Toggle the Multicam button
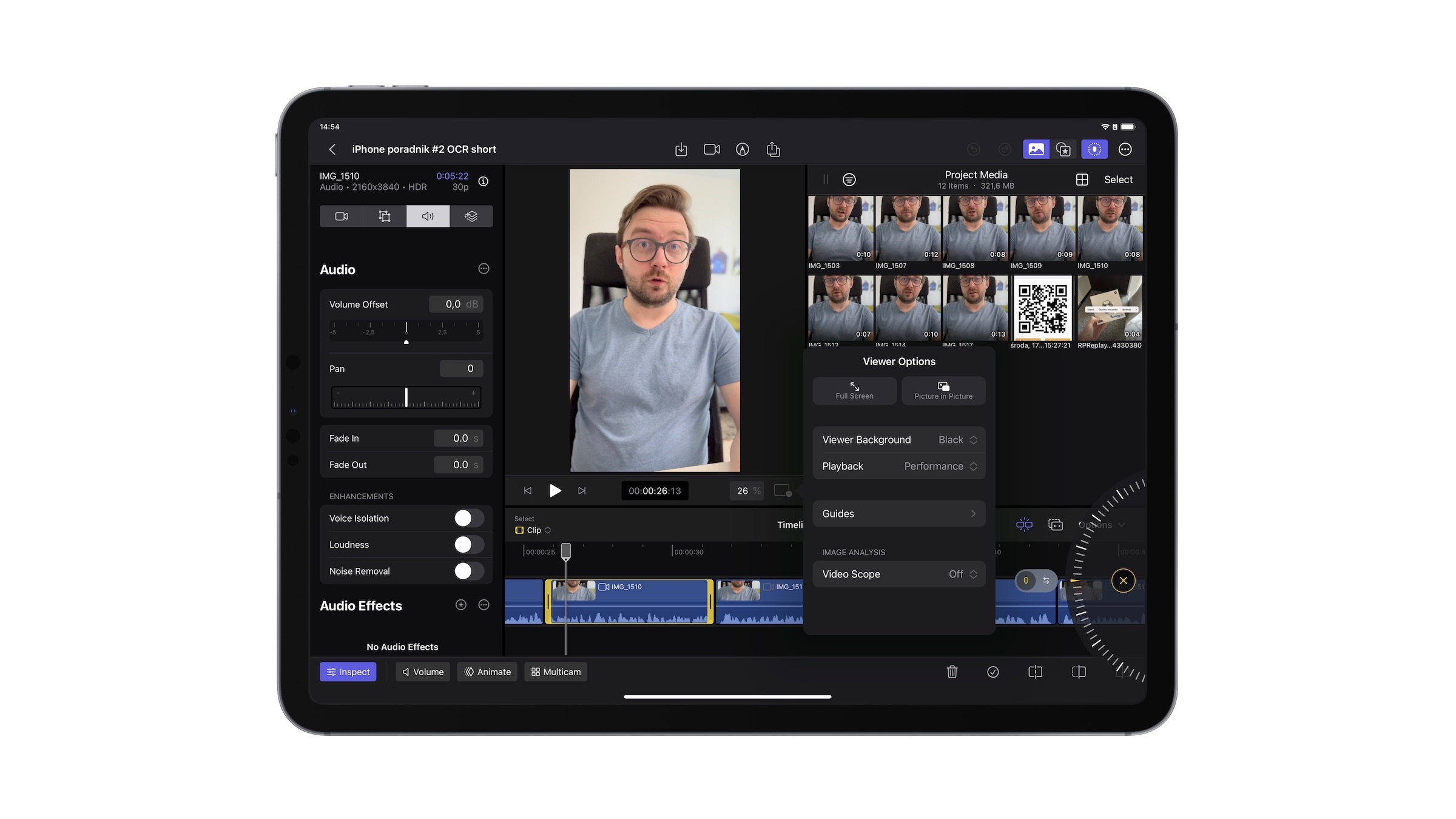Viewport: 1456px width, 819px height. click(x=556, y=672)
